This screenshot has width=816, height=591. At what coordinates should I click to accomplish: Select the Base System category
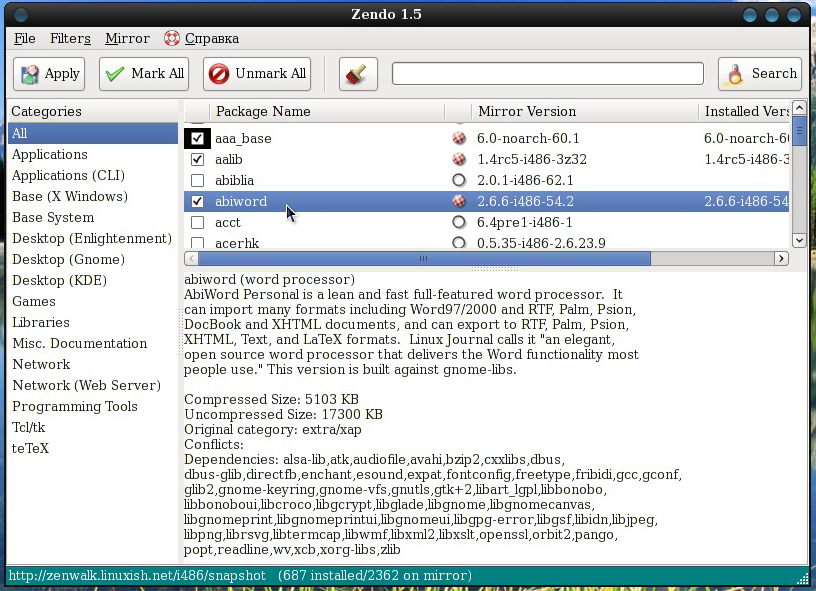point(93,217)
